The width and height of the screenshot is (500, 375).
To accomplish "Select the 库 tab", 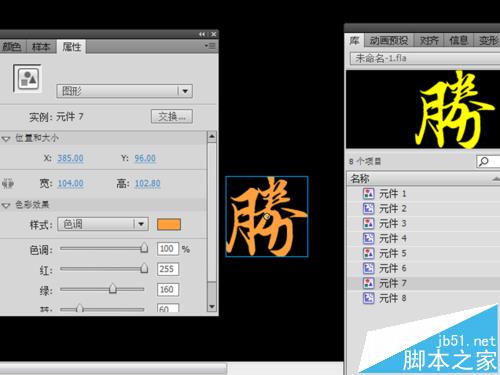I will 354,41.
